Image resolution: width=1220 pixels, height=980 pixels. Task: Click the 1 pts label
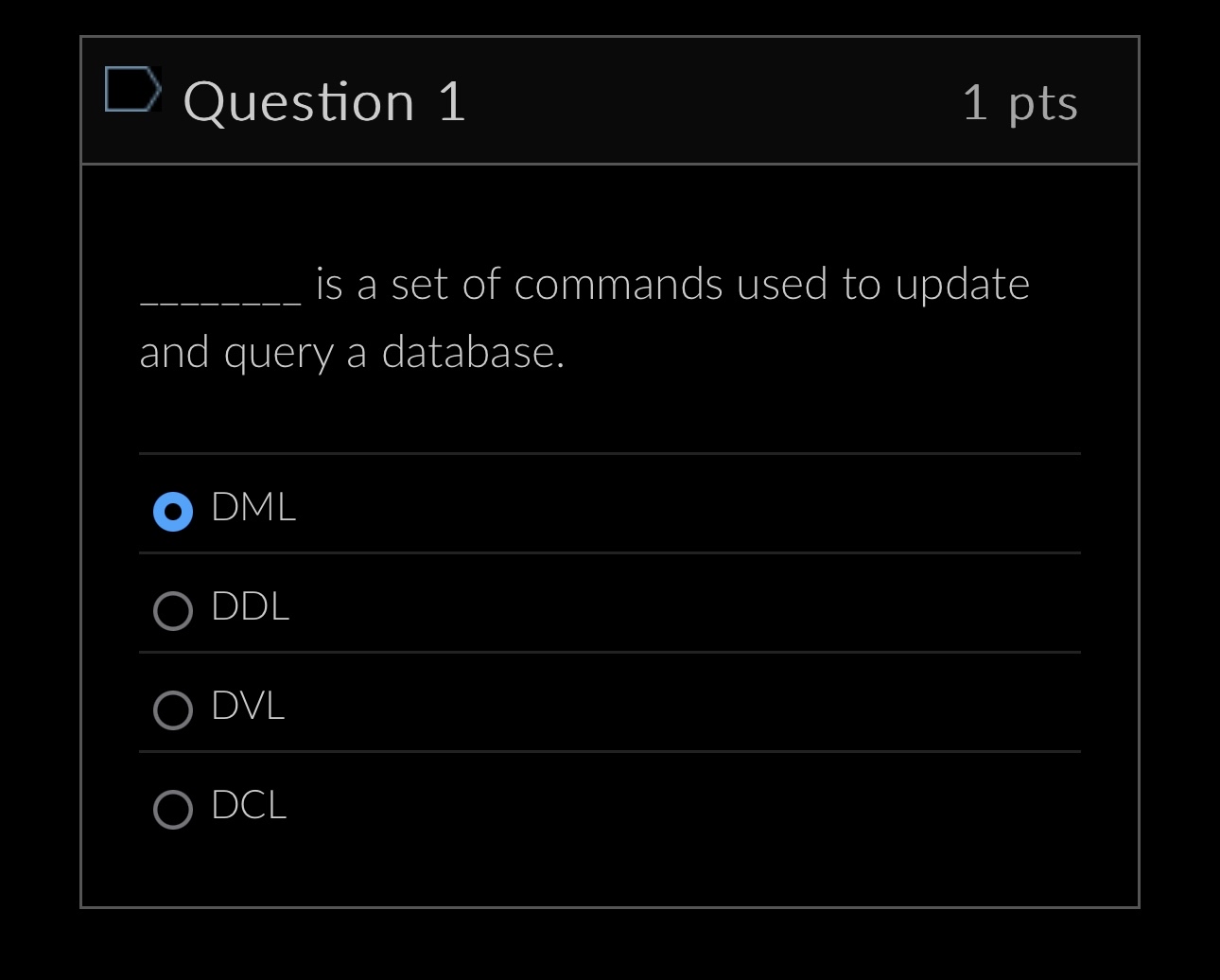(x=1020, y=104)
